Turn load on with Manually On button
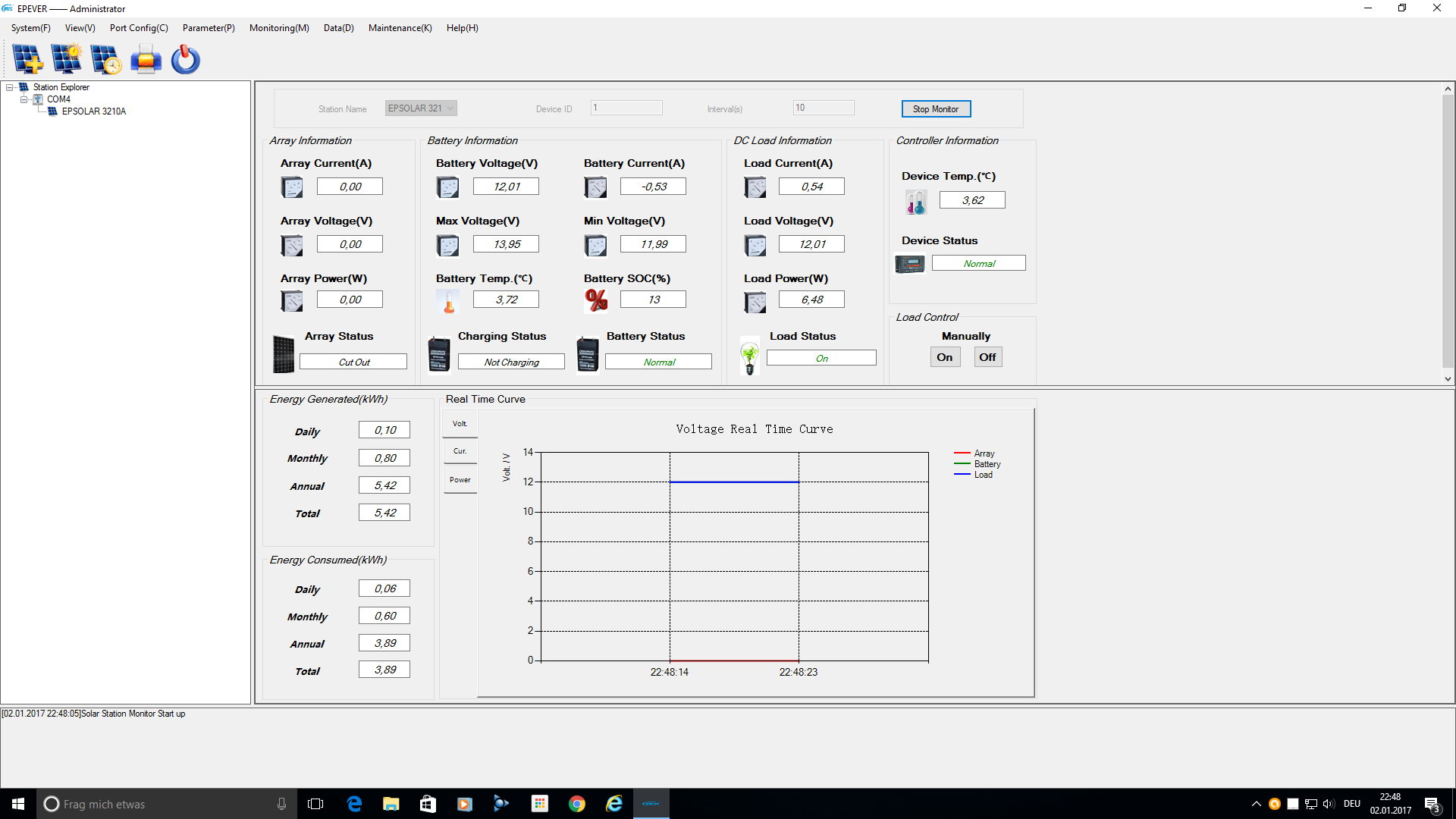The width and height of the screenshot is (1456, 819). 945,357
